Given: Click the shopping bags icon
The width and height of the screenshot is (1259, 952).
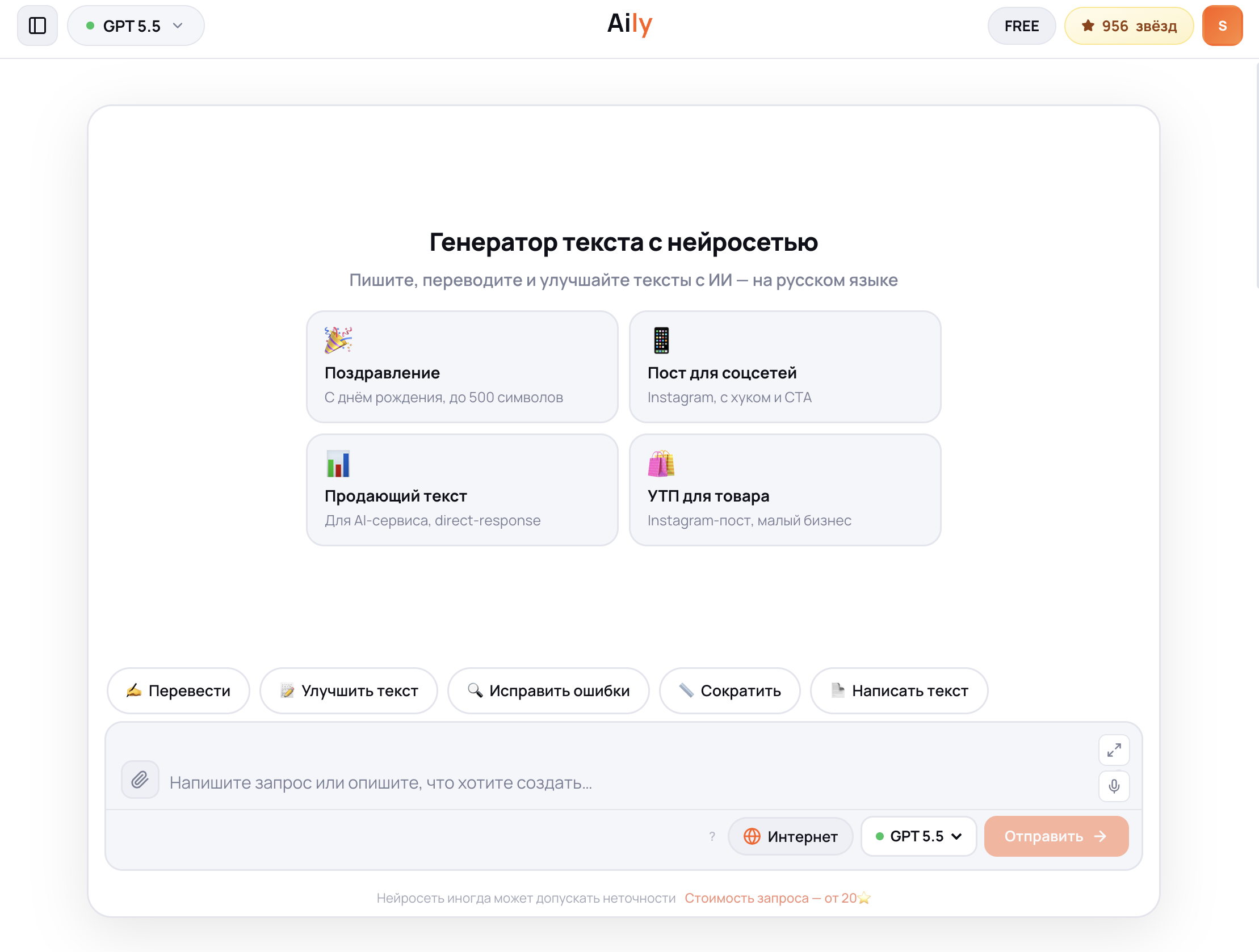Looking at the screenshot, I should (661, 464).
